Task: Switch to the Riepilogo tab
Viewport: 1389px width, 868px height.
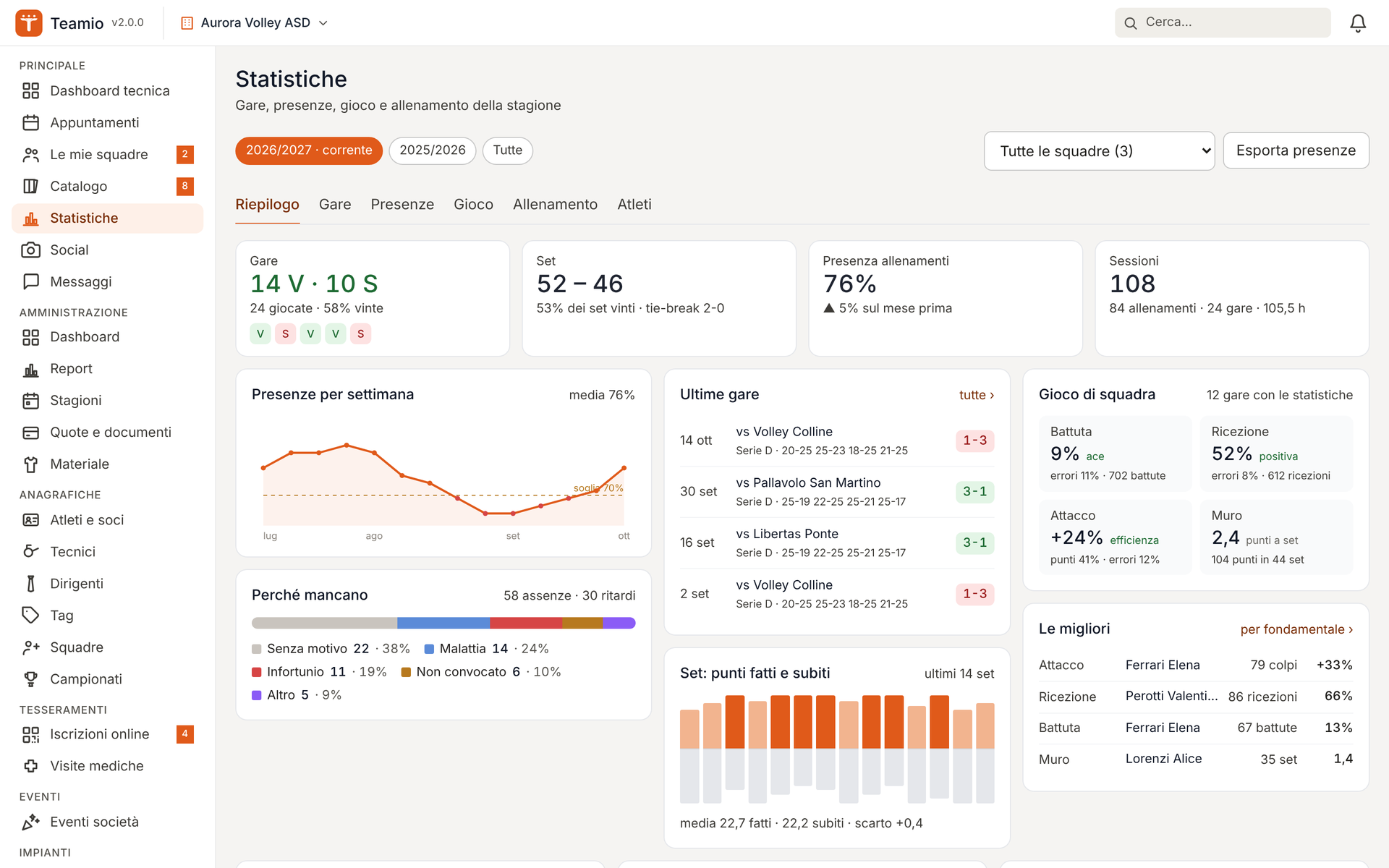Action: (267, 205)
